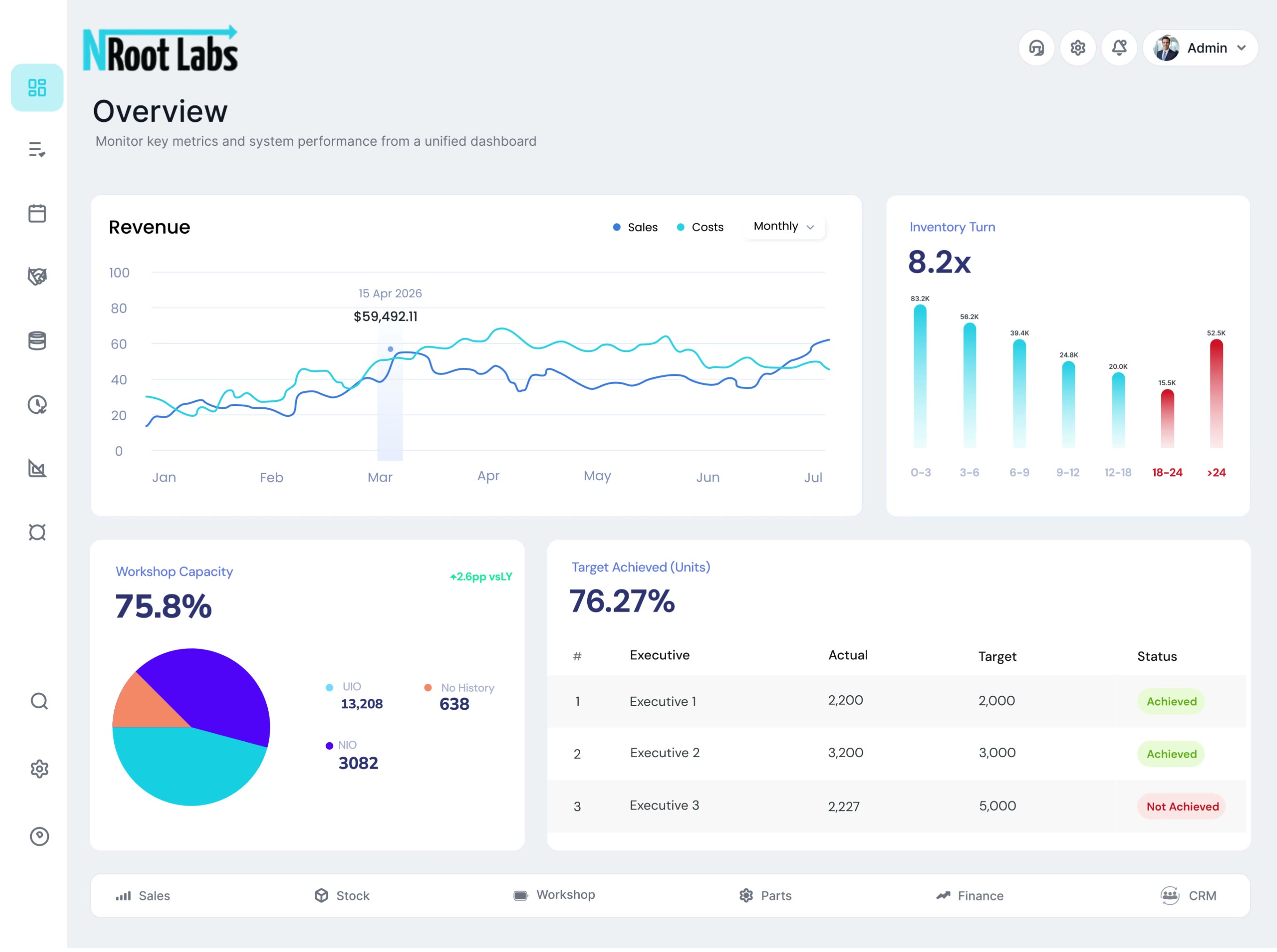Expand the Admin account dropdown chevron

pyautogui.click(x=1241, y=48)
